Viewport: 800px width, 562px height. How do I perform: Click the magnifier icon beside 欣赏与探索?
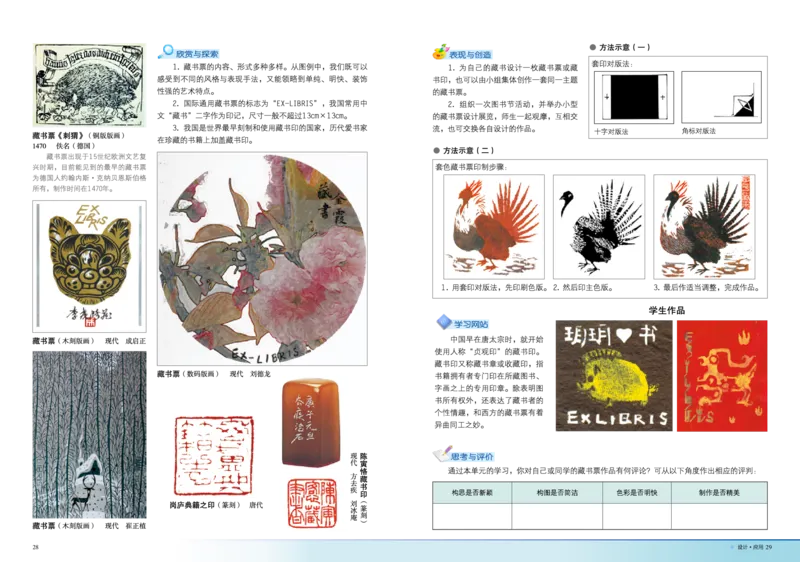(x=166, y=52)
